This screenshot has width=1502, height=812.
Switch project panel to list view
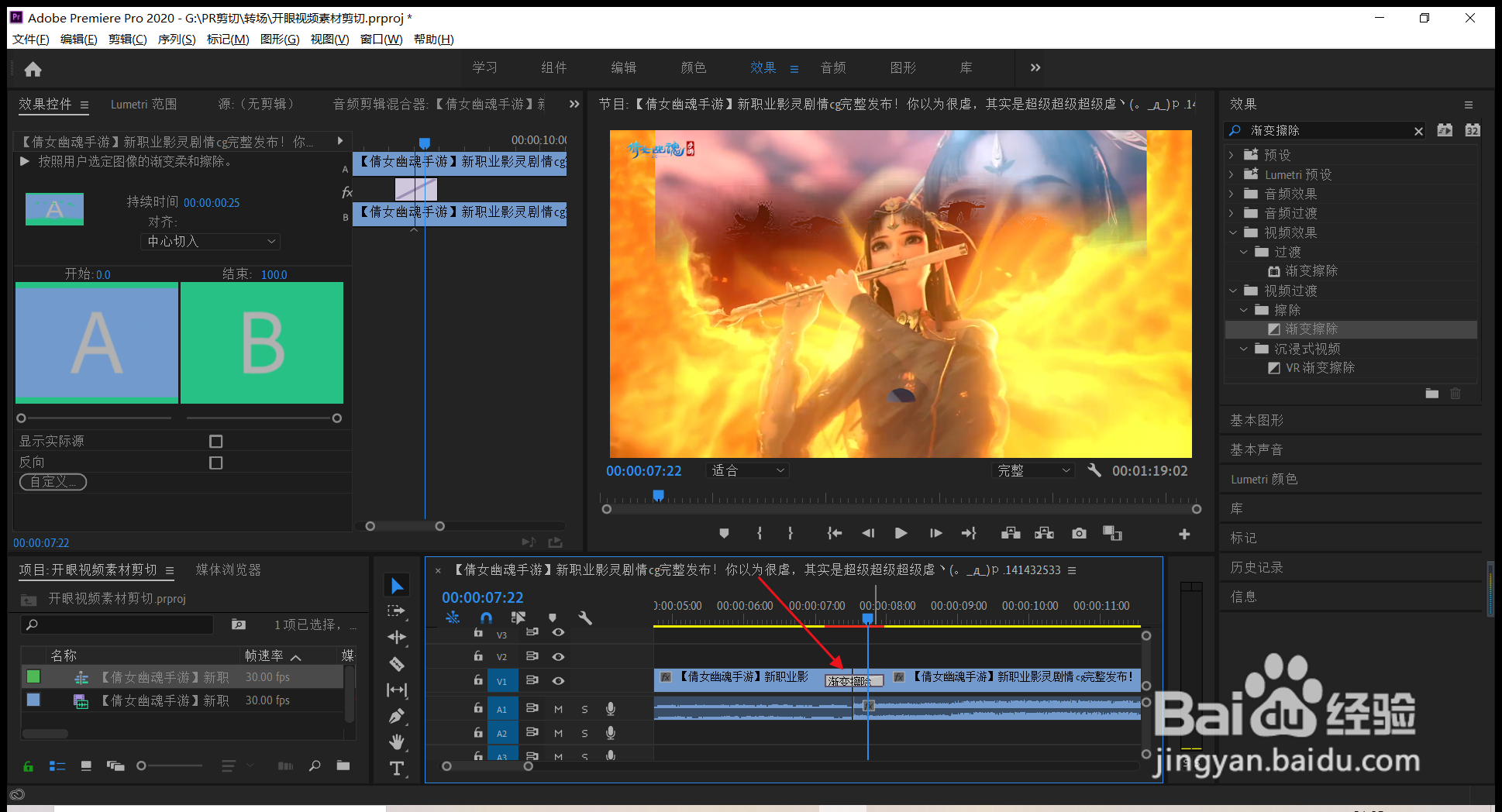tap(57, 766)
